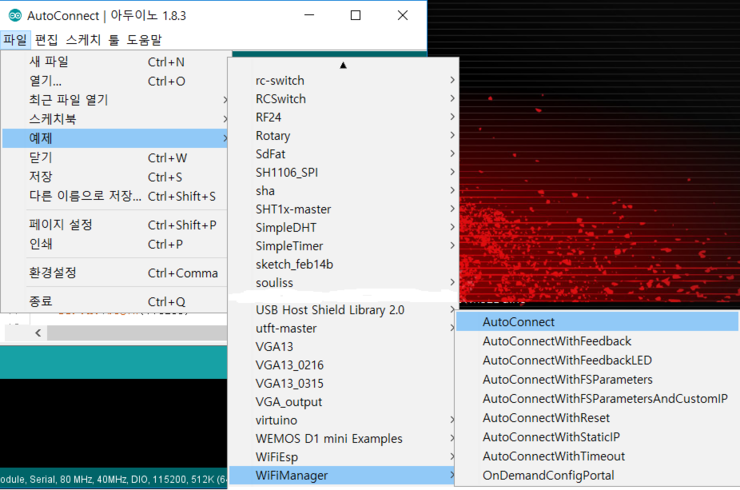This screenshot has width=740, height=490.
Task: Click the scroll-up arrow in examples list
Action: pos(343,65)
